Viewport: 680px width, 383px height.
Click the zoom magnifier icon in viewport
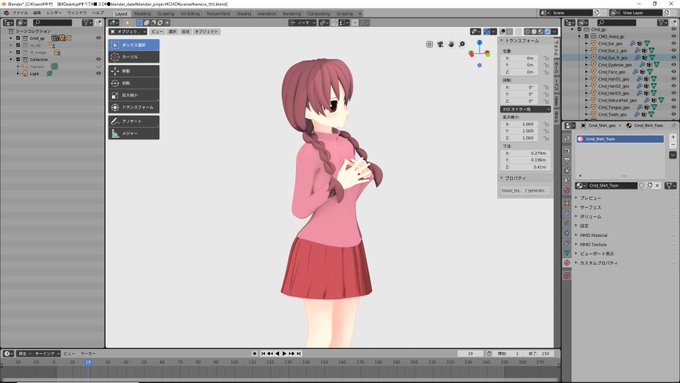[x=462, y=44]
